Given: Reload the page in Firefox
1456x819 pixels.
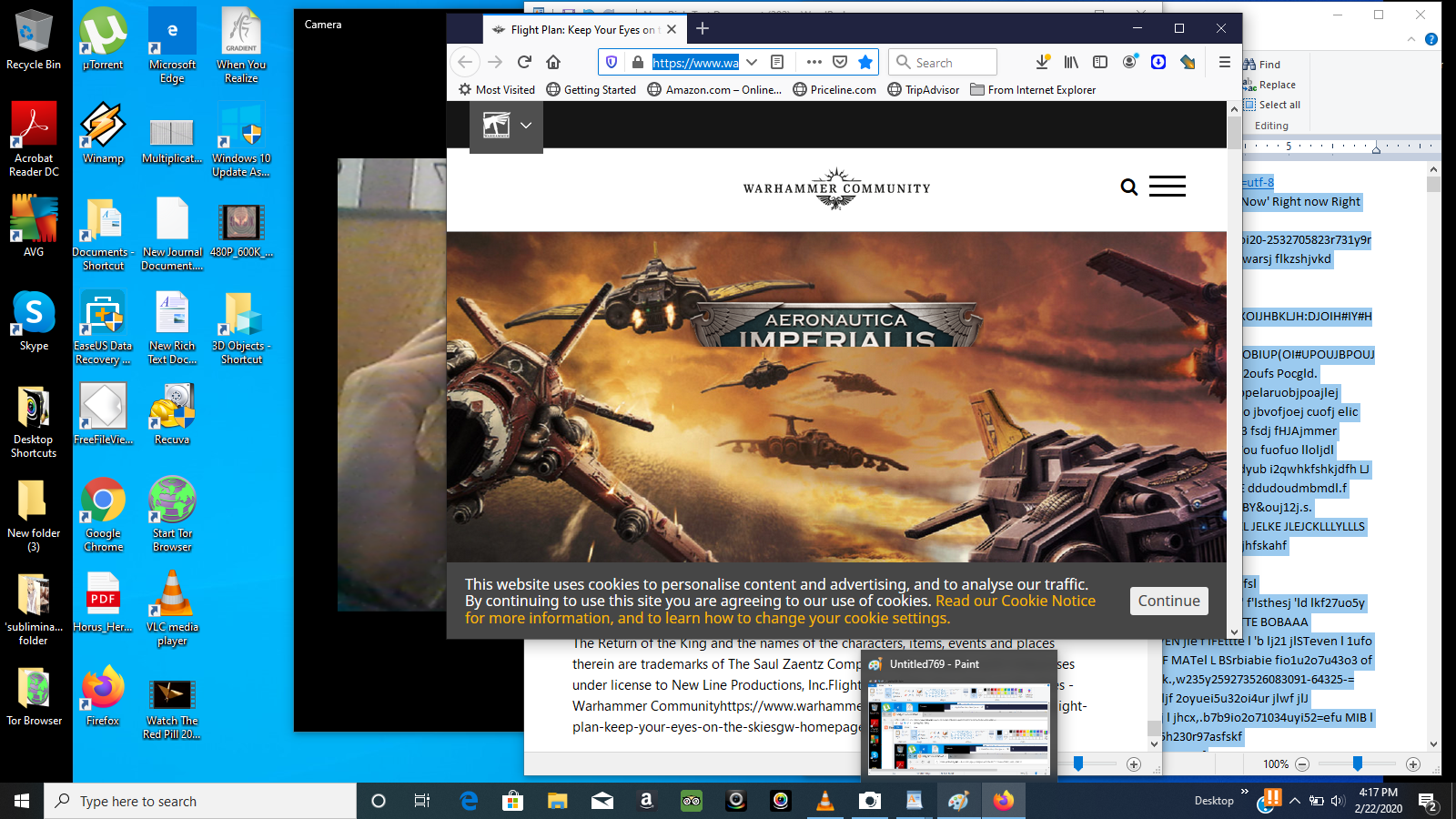Looking at the screenshot, I should click(x=524, y=62).
